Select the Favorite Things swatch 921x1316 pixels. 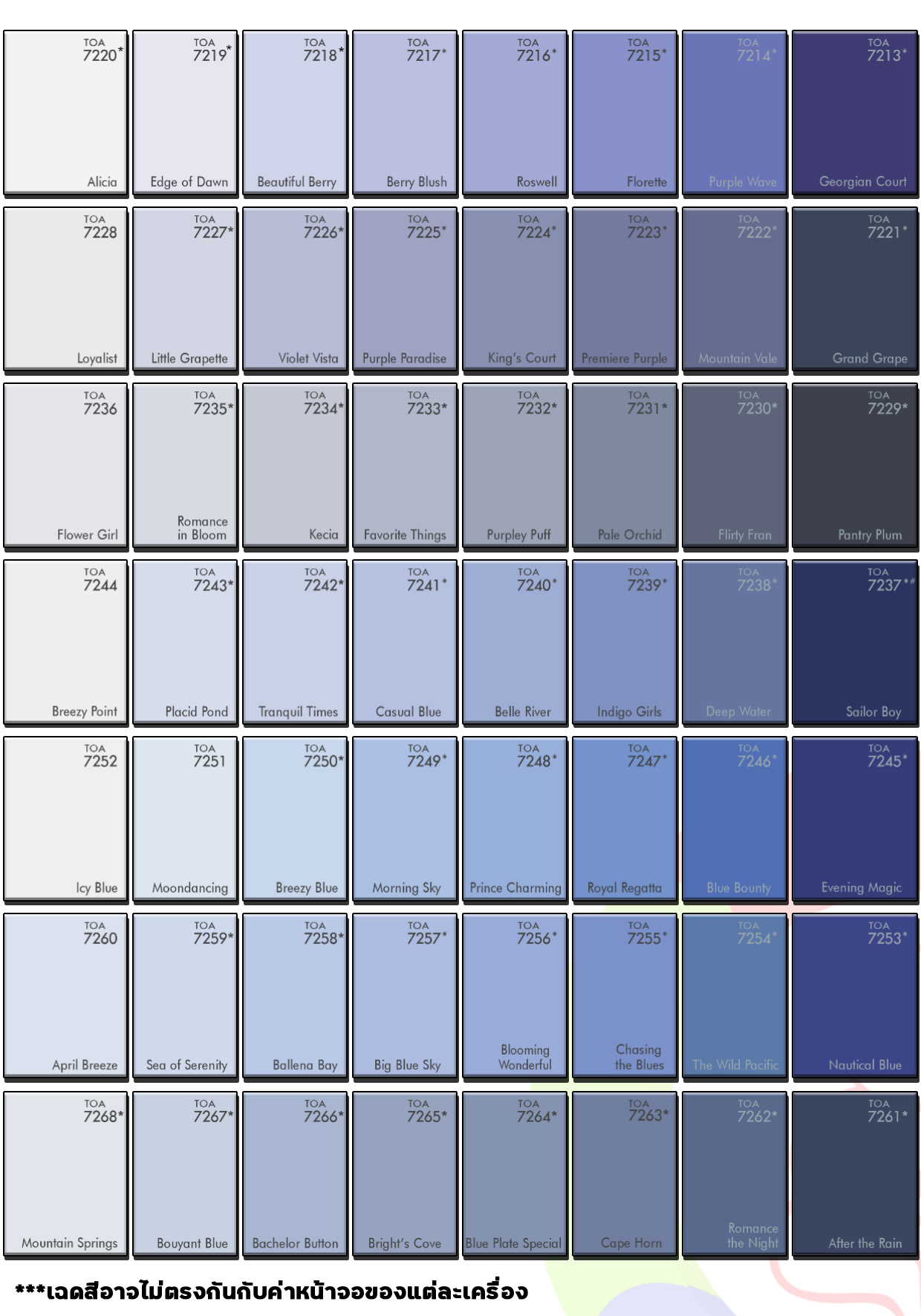point(405,466)
